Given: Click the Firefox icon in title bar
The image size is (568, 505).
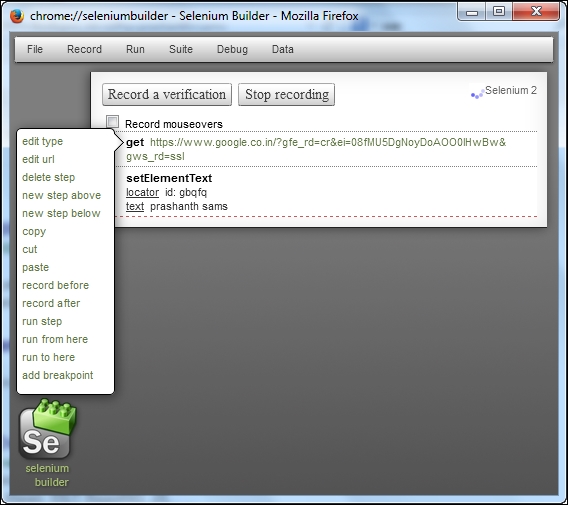Looking at the screenshot, I should (x=17, y=16).
